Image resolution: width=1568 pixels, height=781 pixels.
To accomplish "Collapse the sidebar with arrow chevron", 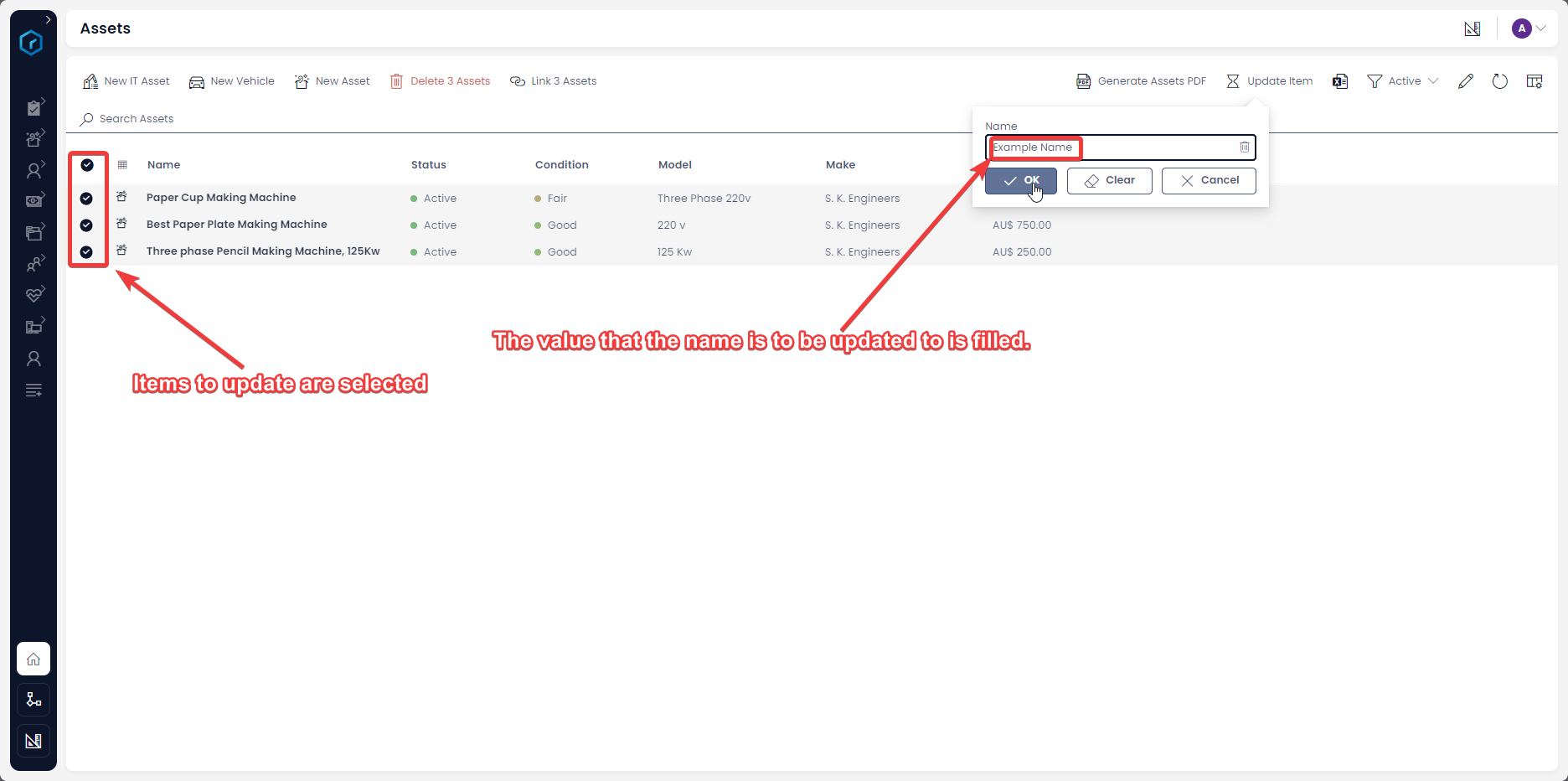I will click(x=48, y=18).
